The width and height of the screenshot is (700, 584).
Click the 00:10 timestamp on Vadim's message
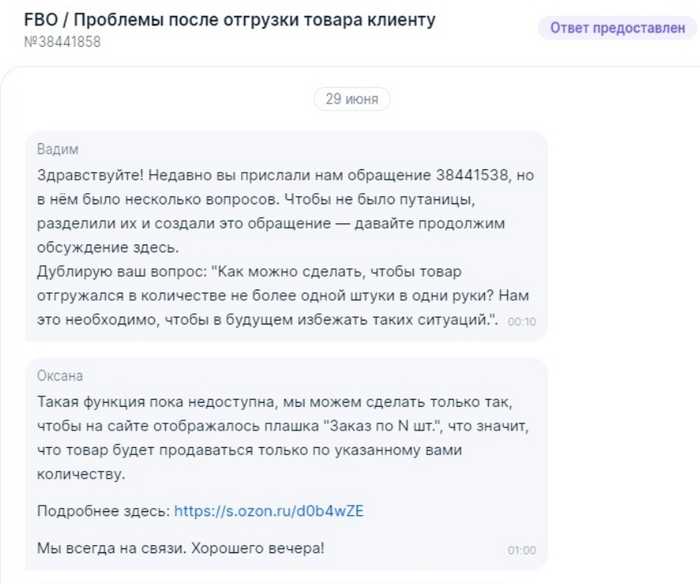tap(522, 322)
